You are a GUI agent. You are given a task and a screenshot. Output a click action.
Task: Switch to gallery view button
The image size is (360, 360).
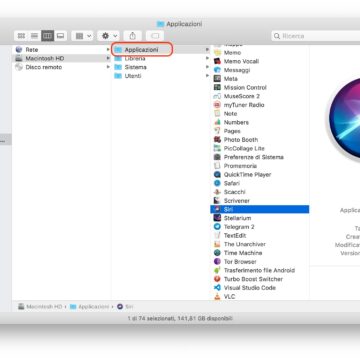[60, 36]
